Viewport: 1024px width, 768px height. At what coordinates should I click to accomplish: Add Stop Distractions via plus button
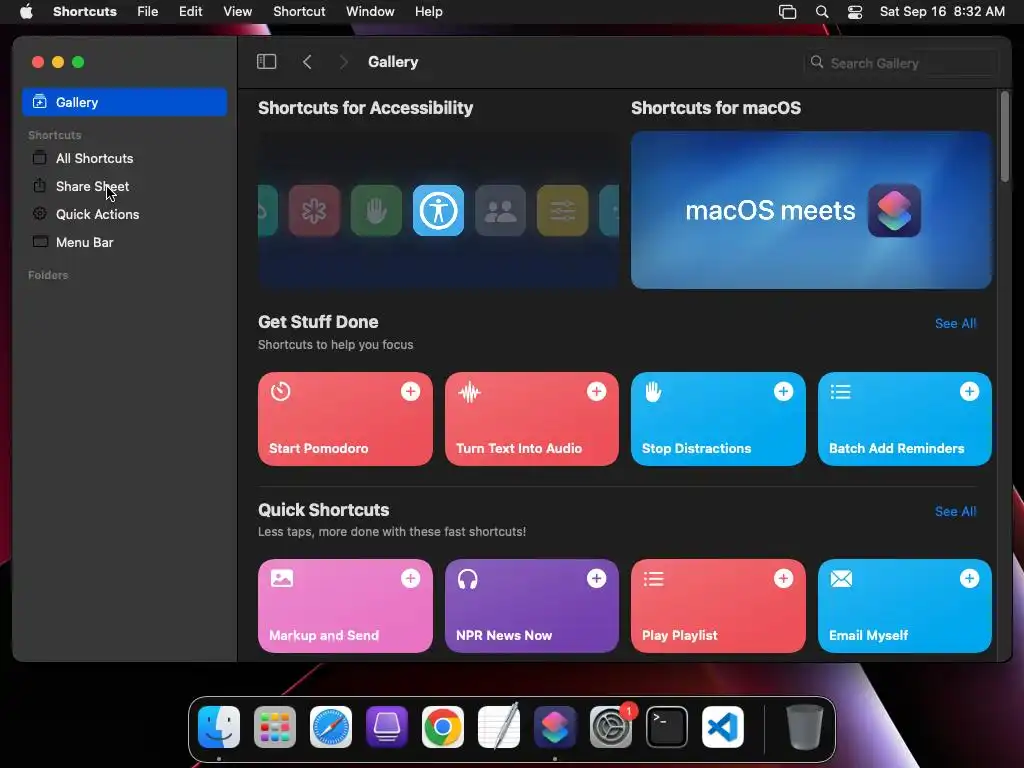pos(783,391)
